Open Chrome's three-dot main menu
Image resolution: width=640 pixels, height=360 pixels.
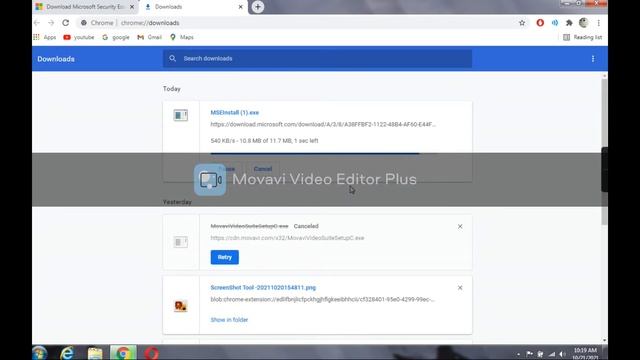tap(598, 23)
